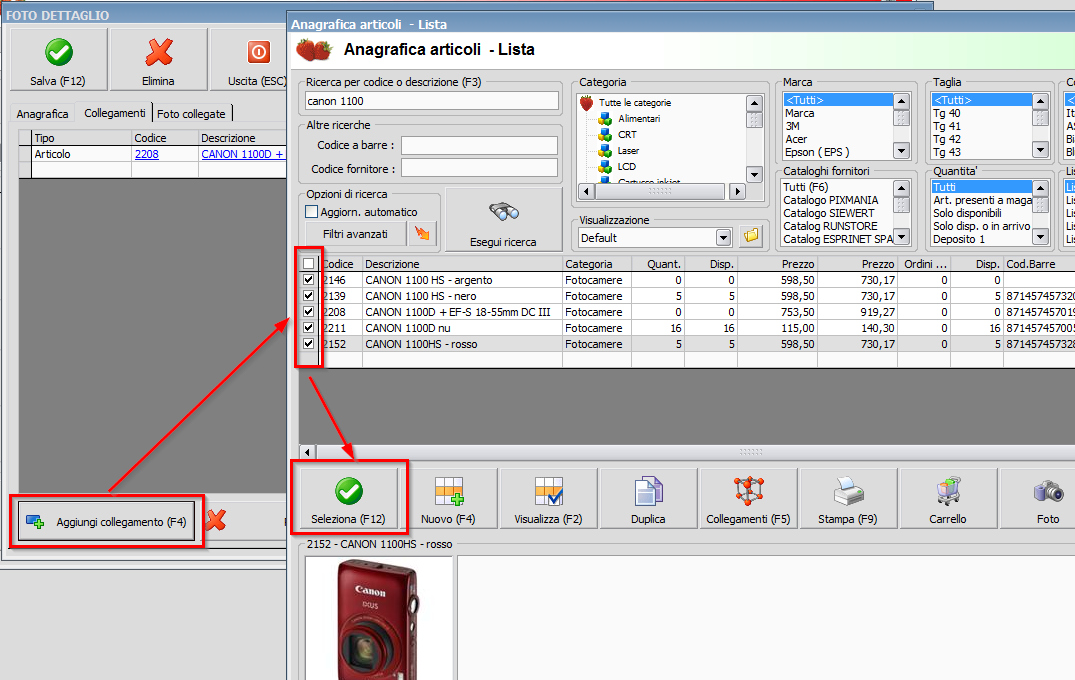1075x680 pixels.
Task: Click red X icon beside Aggiungi collegamento
Action: [x=216, y=520]
